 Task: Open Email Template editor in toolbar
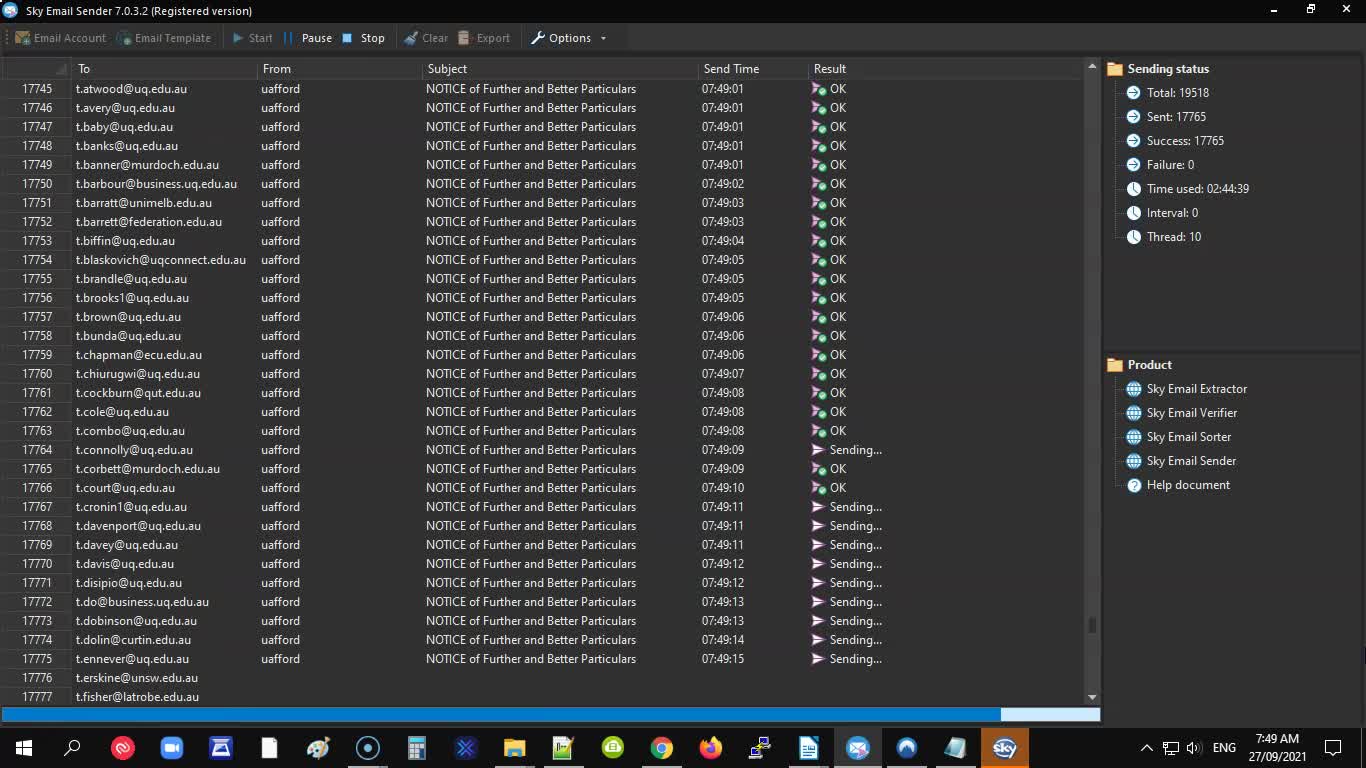[164, 38]
